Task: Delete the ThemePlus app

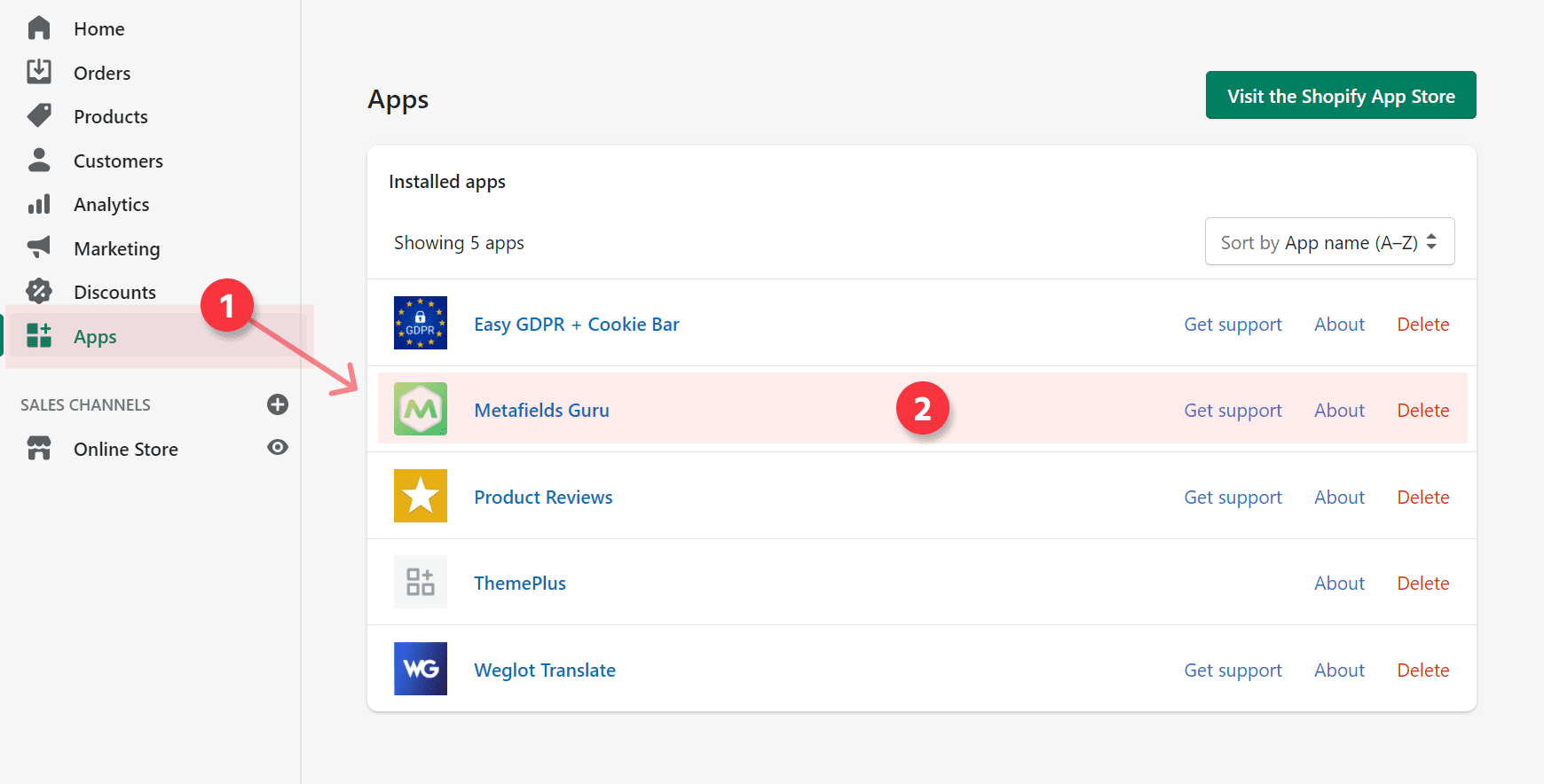Action: coord(1422,584)
